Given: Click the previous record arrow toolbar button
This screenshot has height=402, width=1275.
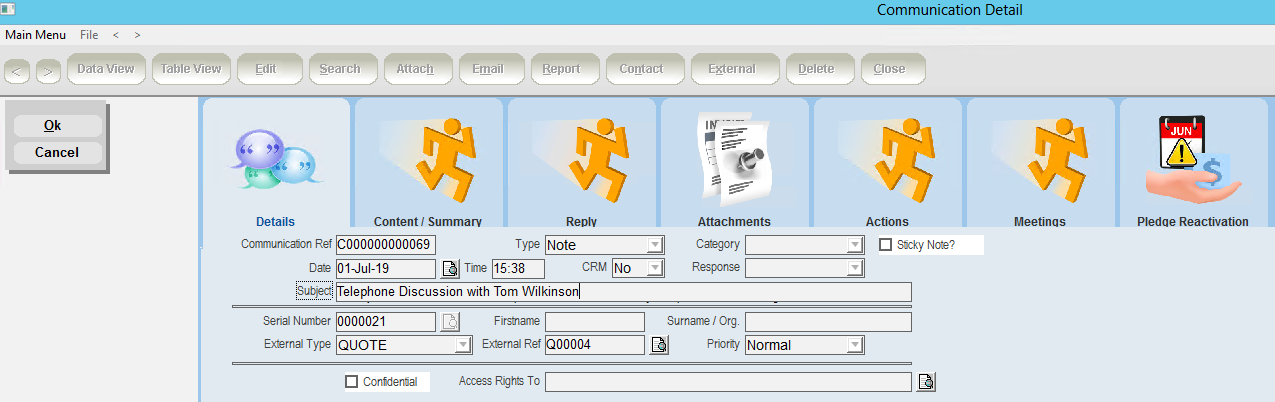Looking at the screenshot, I should pos(17,71).
